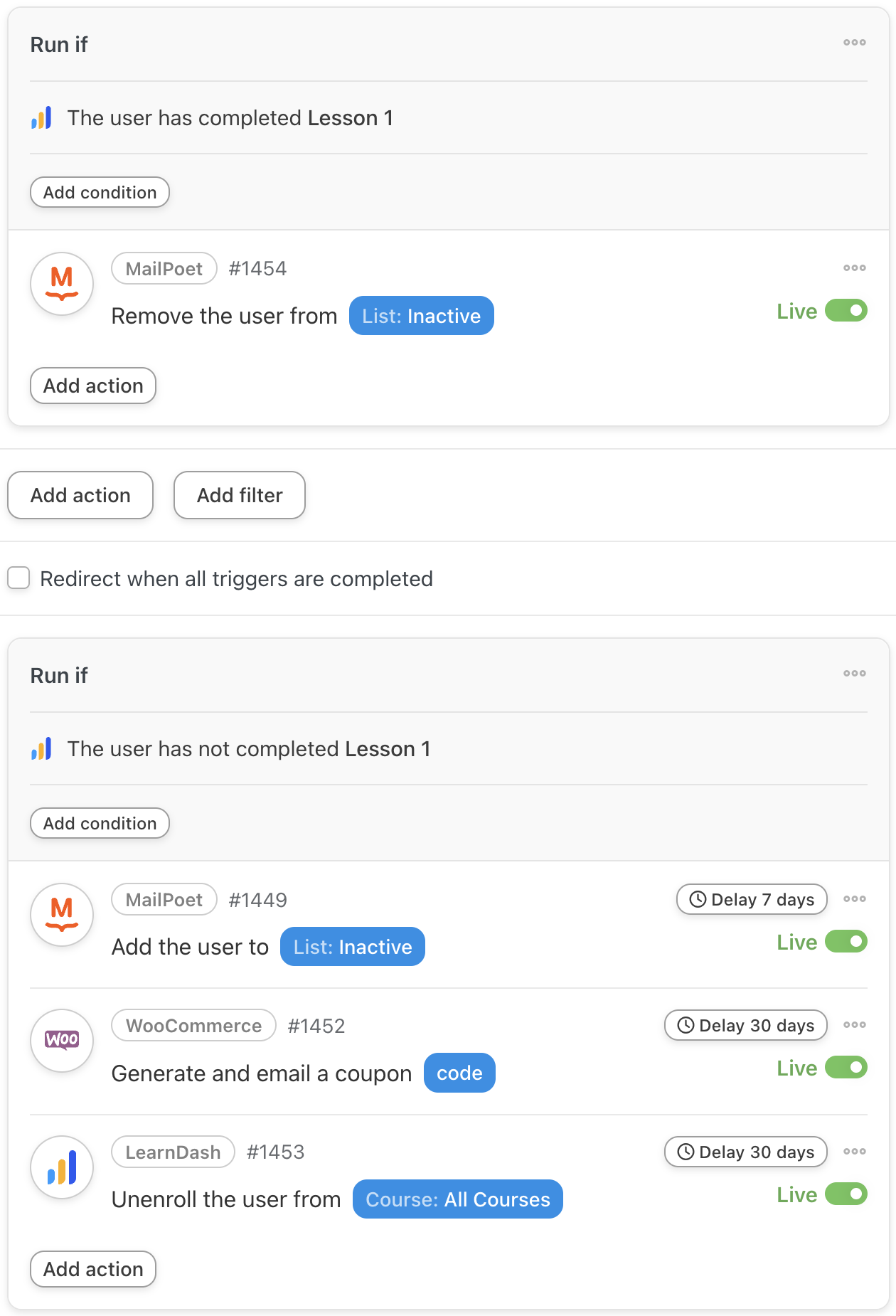
Task: Select the List: Inactive token in #1449
Action: click(353, 947)
